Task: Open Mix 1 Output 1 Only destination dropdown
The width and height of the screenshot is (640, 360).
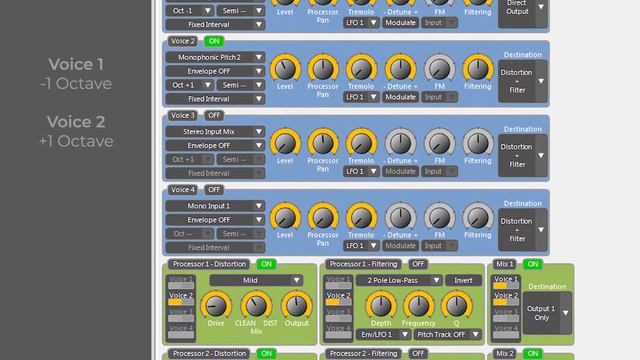Action: point(547,313)
